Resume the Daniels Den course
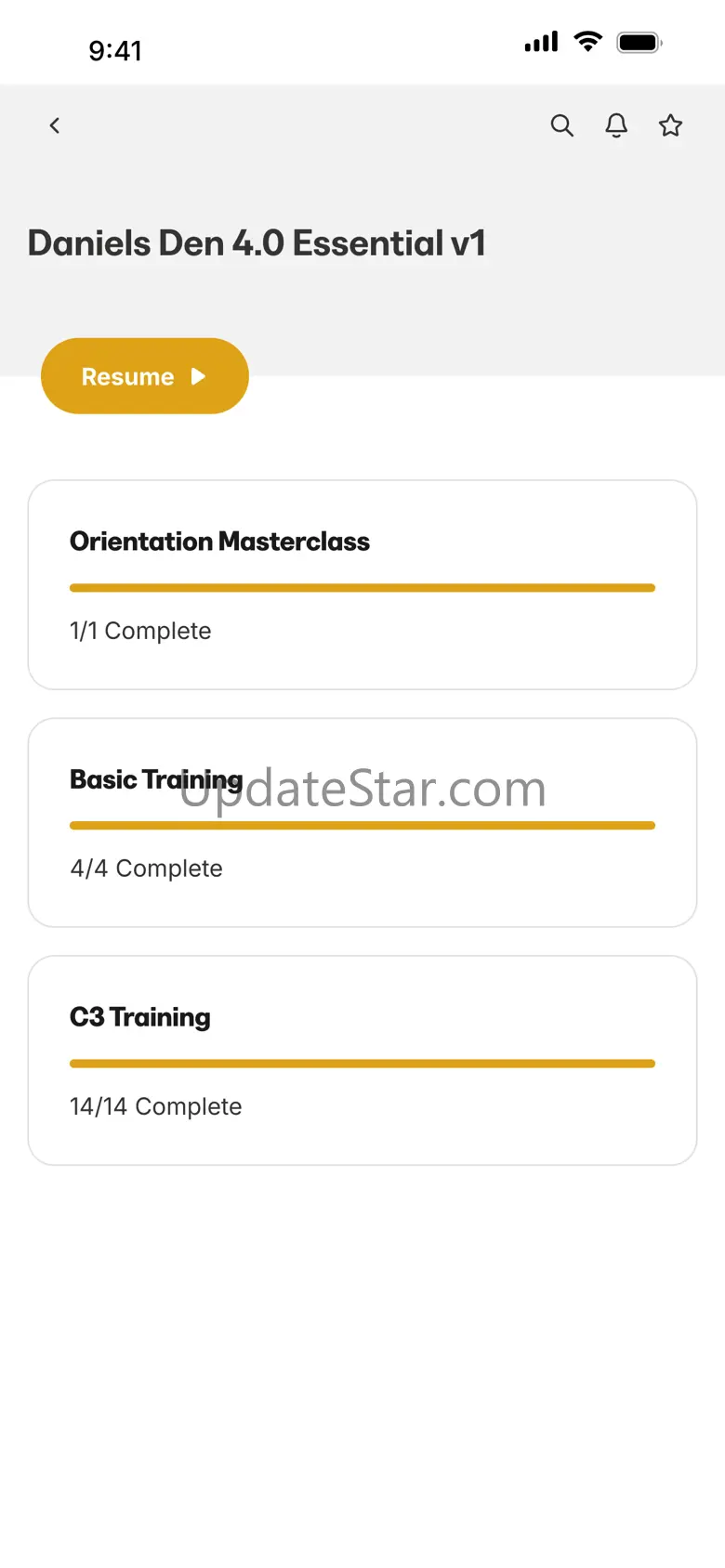The width and height of the screenshot is (725, 1568). [x=145, y=376]
